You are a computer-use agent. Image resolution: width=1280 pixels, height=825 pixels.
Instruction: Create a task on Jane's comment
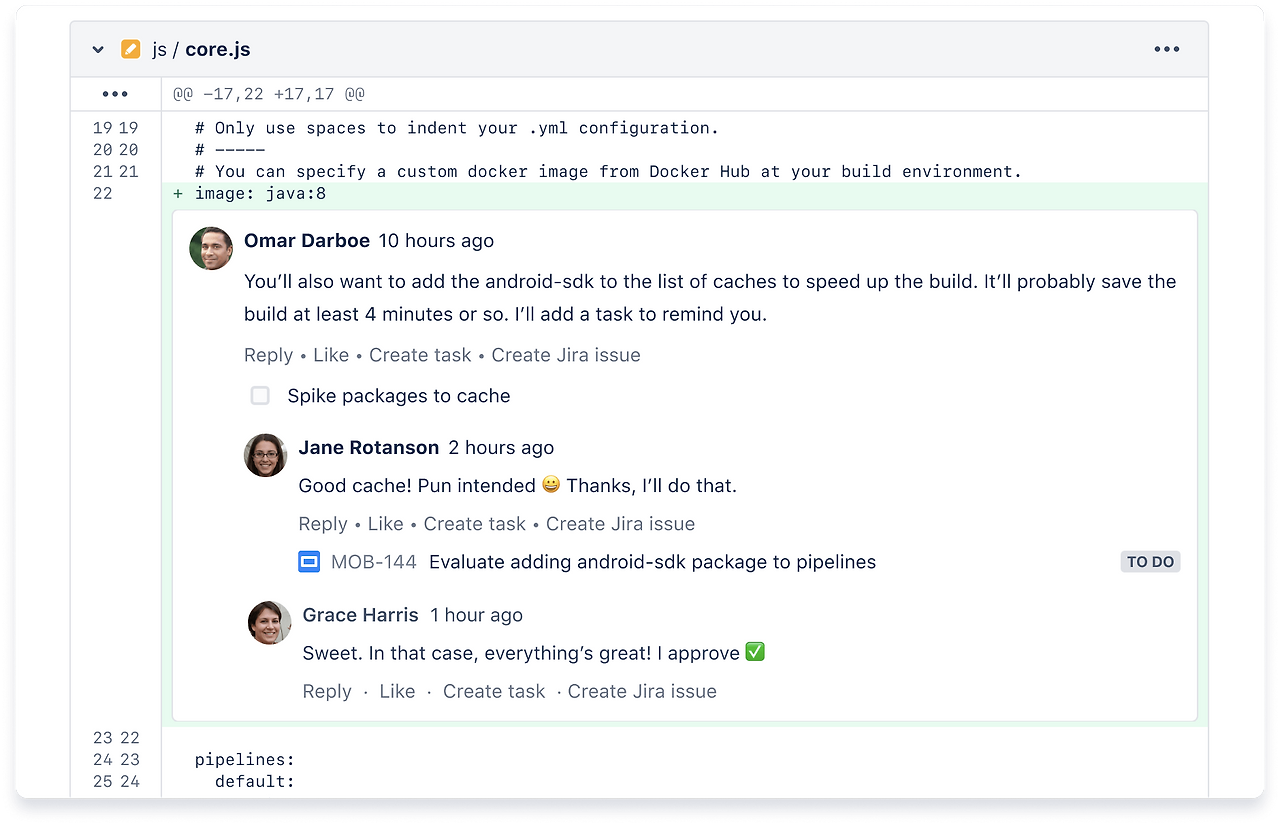pos(475,523)
